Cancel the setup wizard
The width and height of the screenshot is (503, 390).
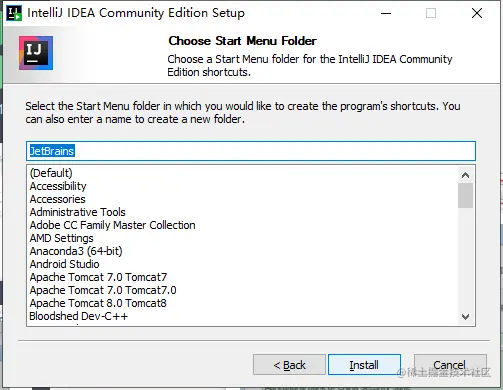450,365
